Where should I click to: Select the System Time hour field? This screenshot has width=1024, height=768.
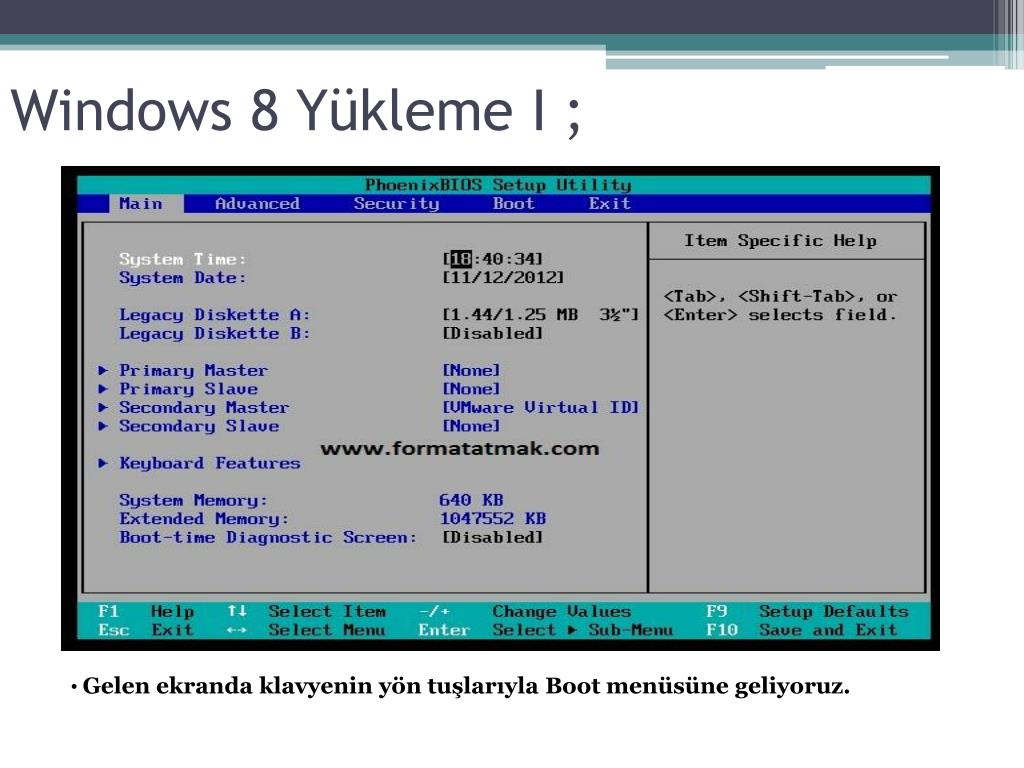click(461, 259)
